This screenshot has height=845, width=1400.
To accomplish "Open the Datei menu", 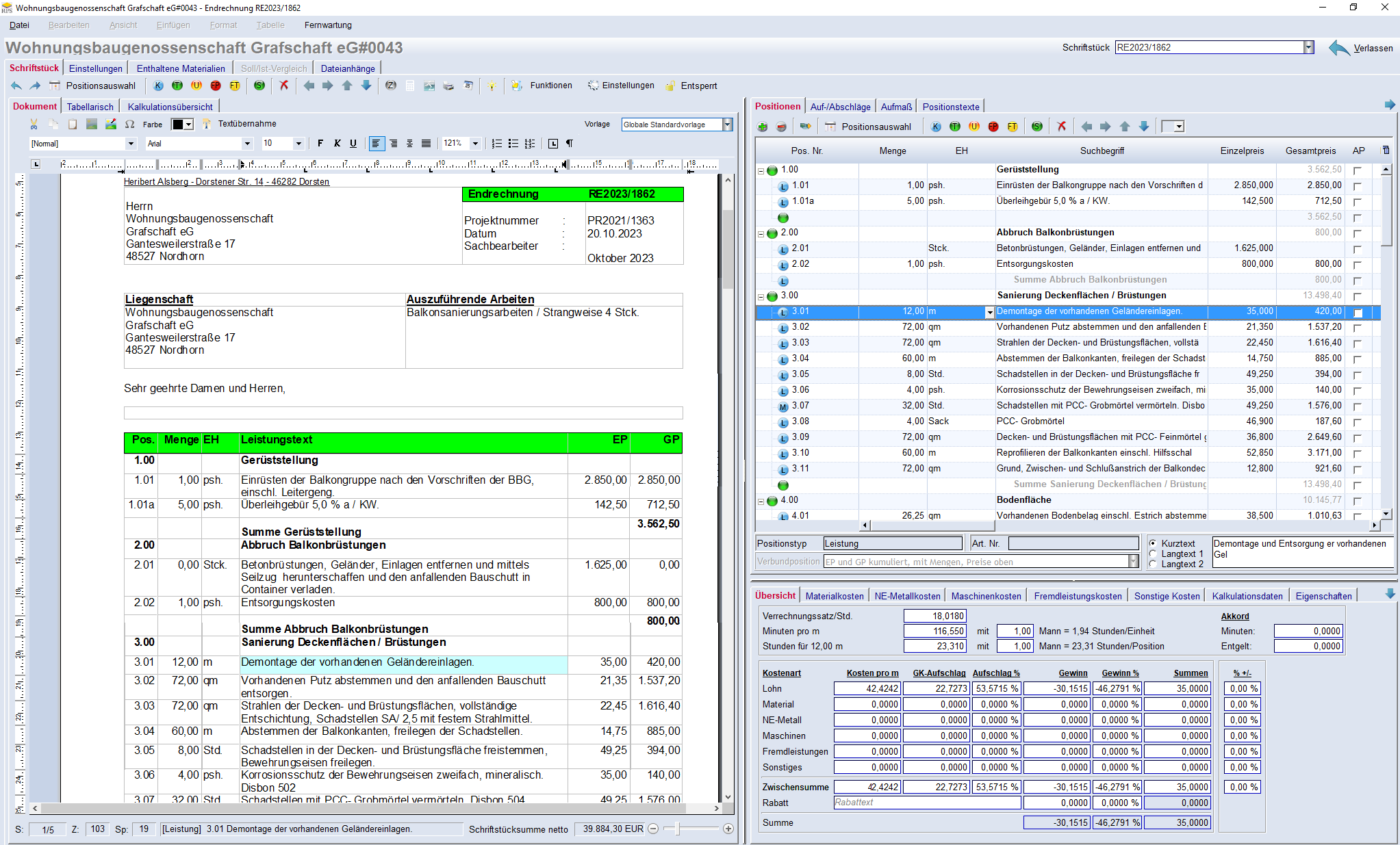I will tap(19, 25).
